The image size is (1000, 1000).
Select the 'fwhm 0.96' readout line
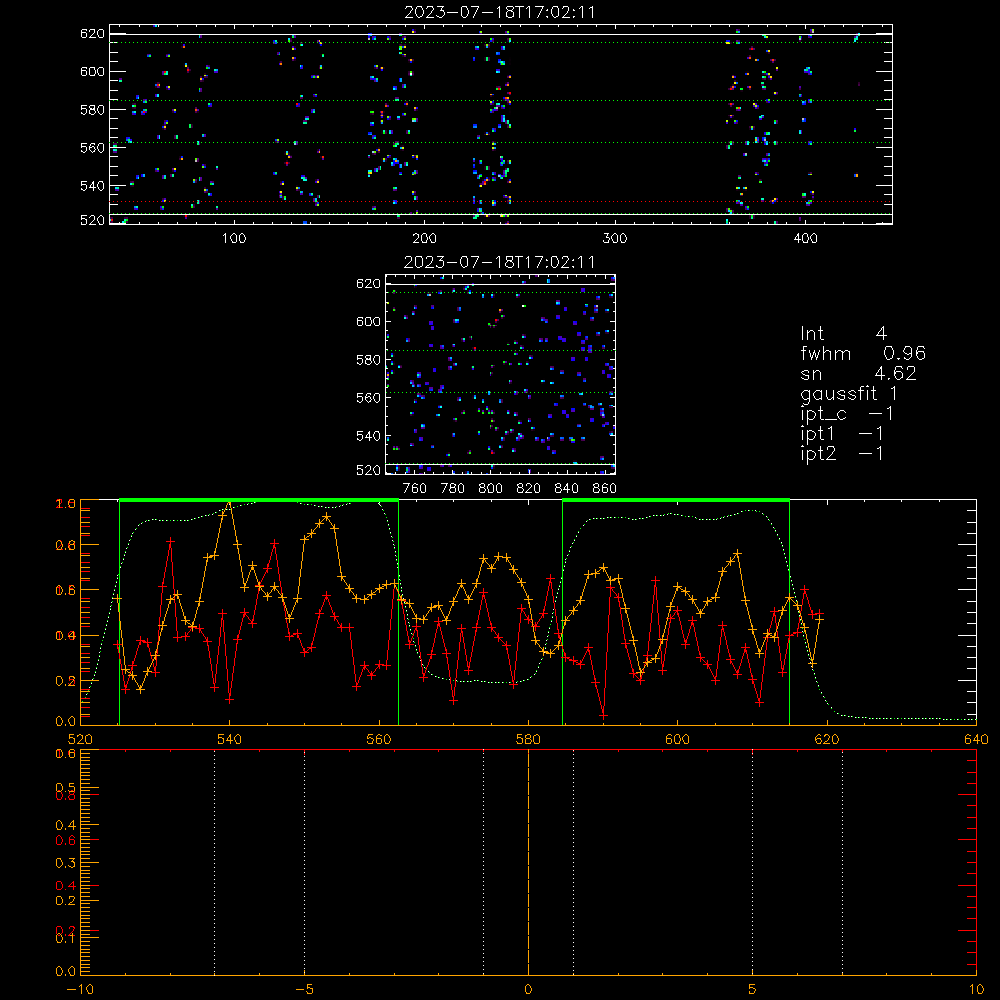coord(863,353)
